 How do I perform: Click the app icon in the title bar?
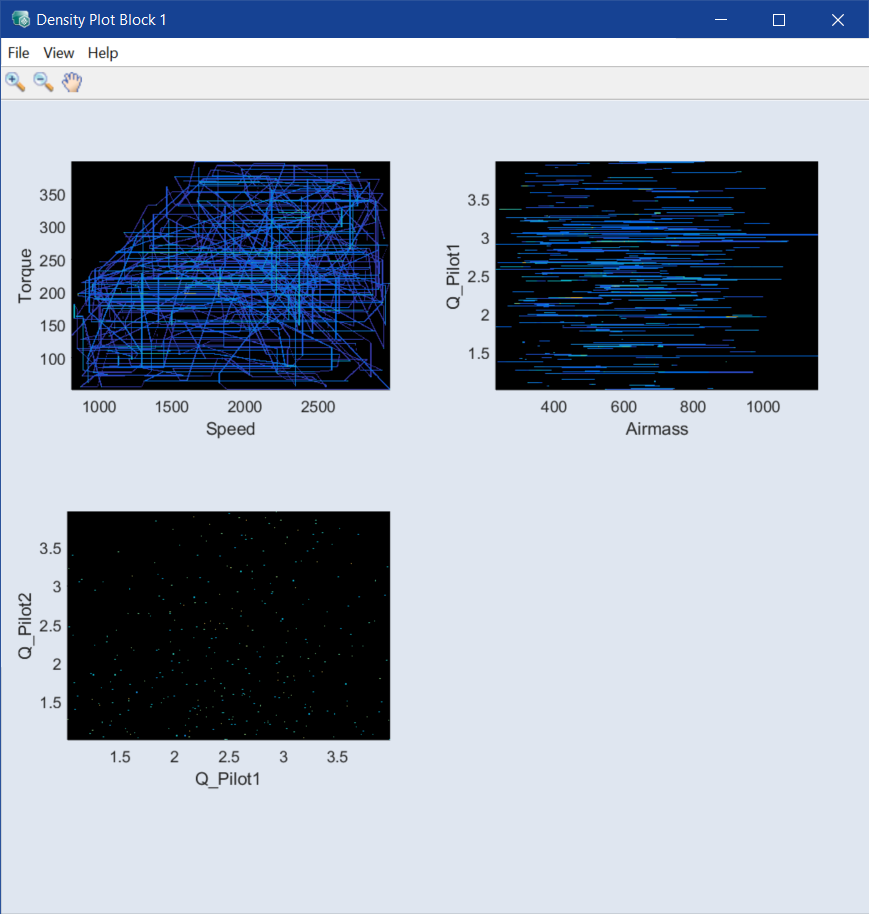click(x=20, y=19)
